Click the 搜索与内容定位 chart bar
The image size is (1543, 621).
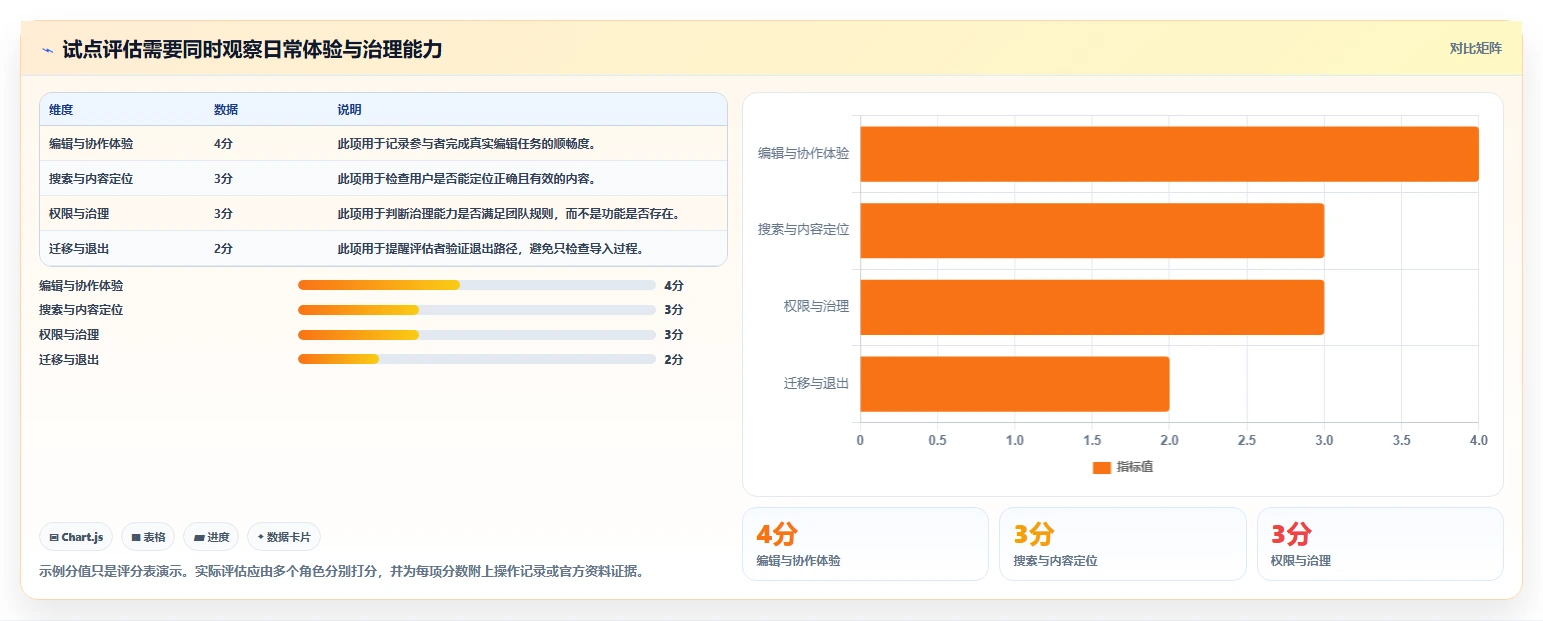pyautogui.click(x=1092, y=230)
